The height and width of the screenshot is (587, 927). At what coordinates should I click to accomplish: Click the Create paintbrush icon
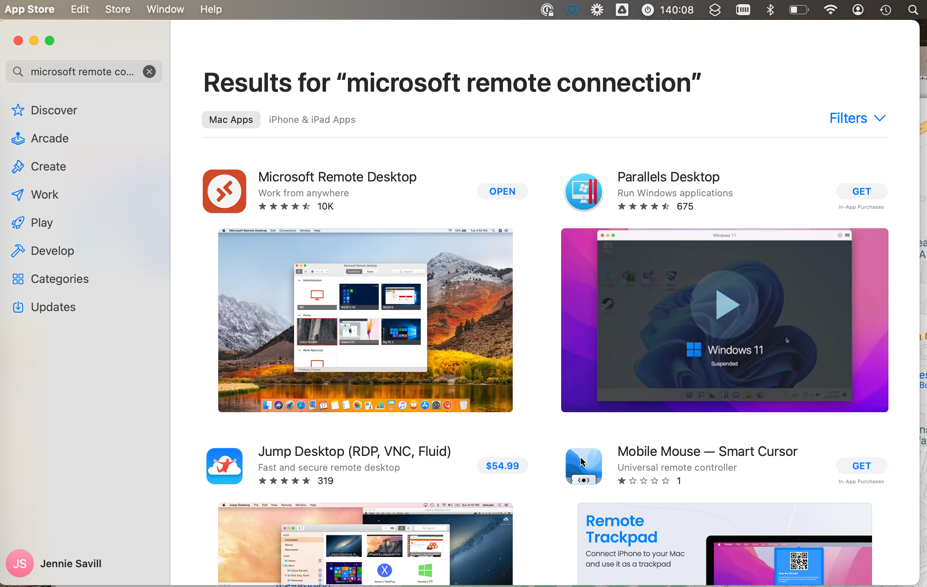18,167
